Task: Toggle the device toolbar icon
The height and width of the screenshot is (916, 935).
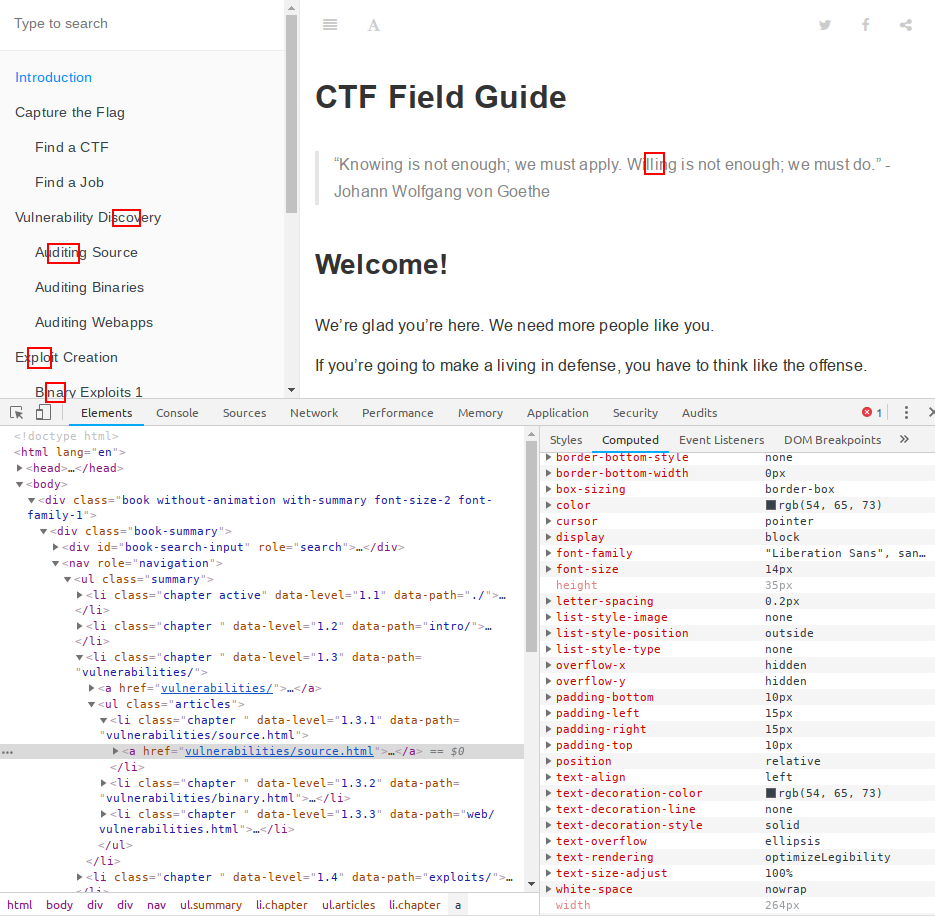Action: point(43,413)
